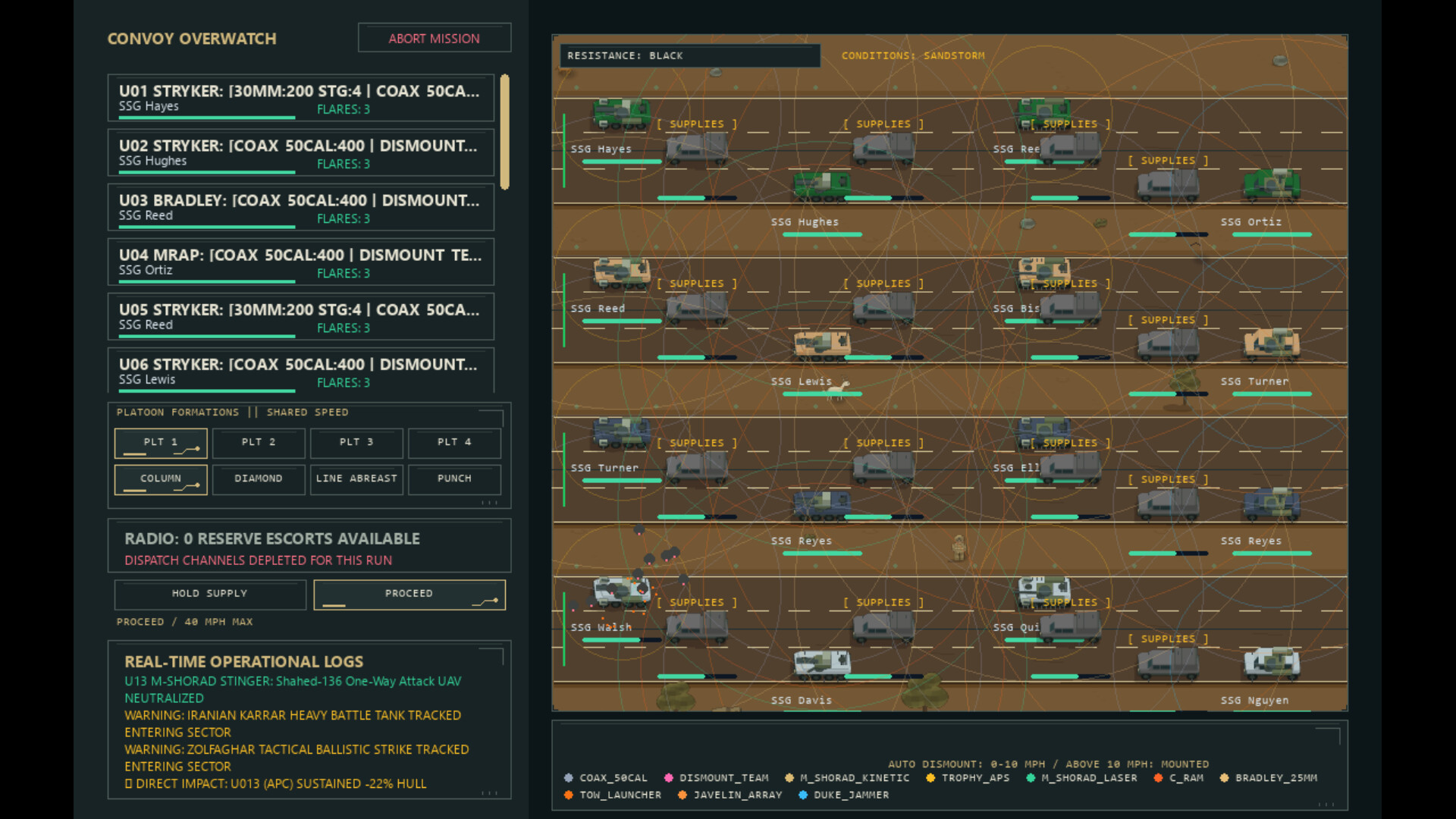
Task: Switch to PLT 4 platoon
Action: (454, 443)
